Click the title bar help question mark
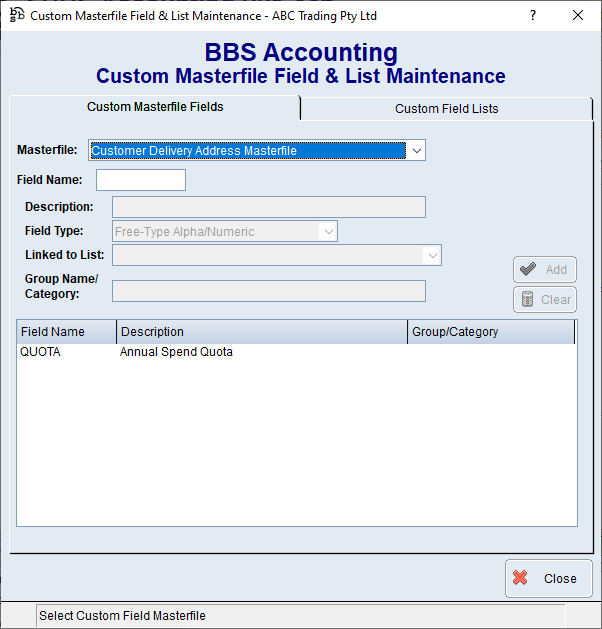This screenshot has width=602, height=629. [532, 15]
